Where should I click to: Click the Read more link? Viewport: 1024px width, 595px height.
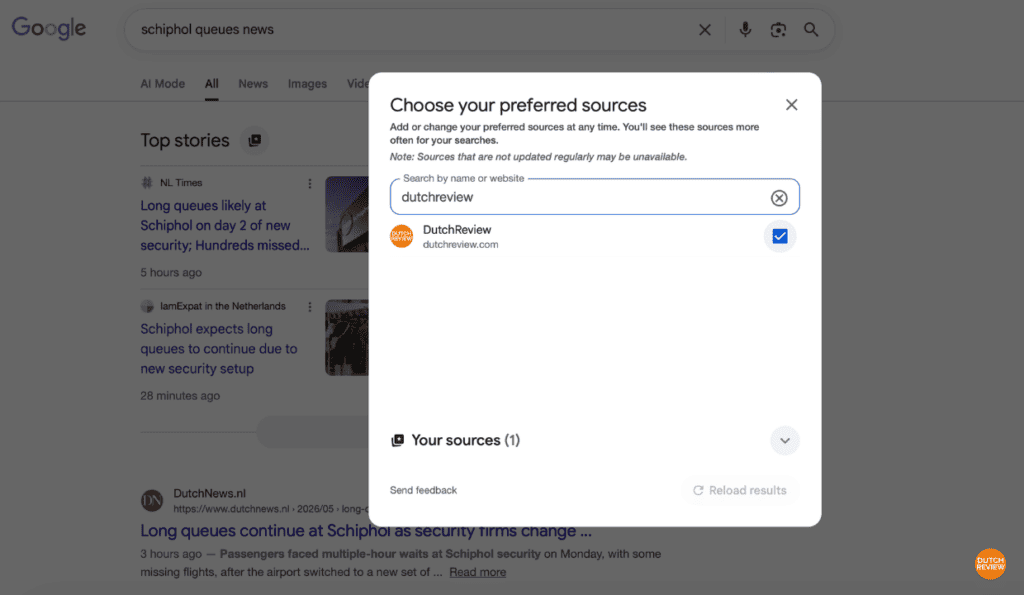(477, 572)
